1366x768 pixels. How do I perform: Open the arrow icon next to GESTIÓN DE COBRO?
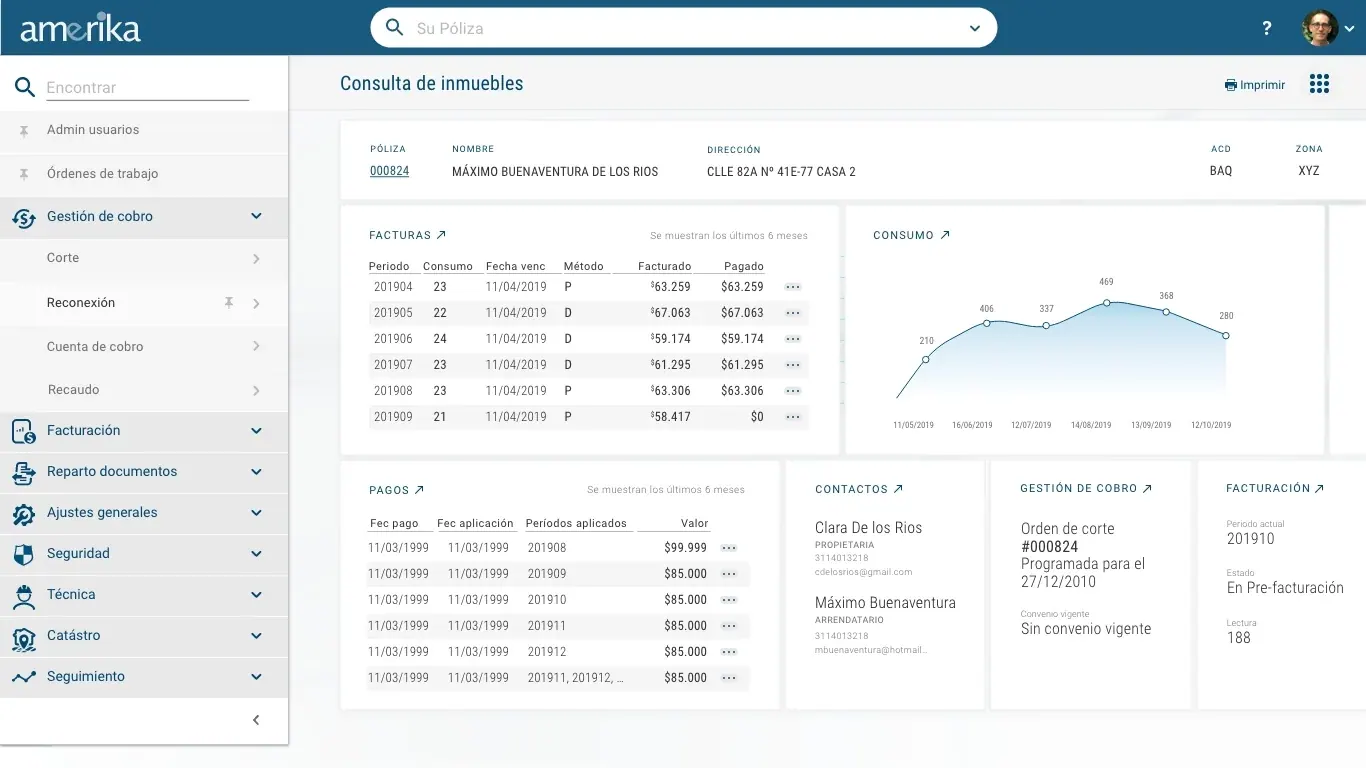coord(1147,488)
